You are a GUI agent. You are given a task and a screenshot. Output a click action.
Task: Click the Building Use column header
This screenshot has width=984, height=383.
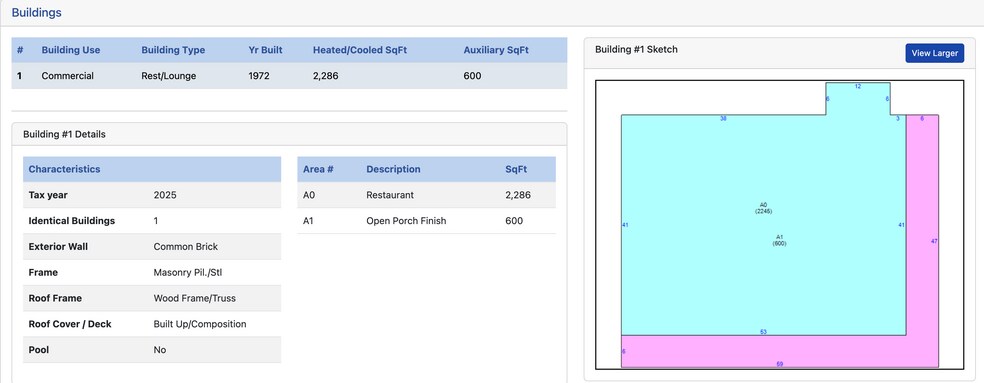(71, 50)
